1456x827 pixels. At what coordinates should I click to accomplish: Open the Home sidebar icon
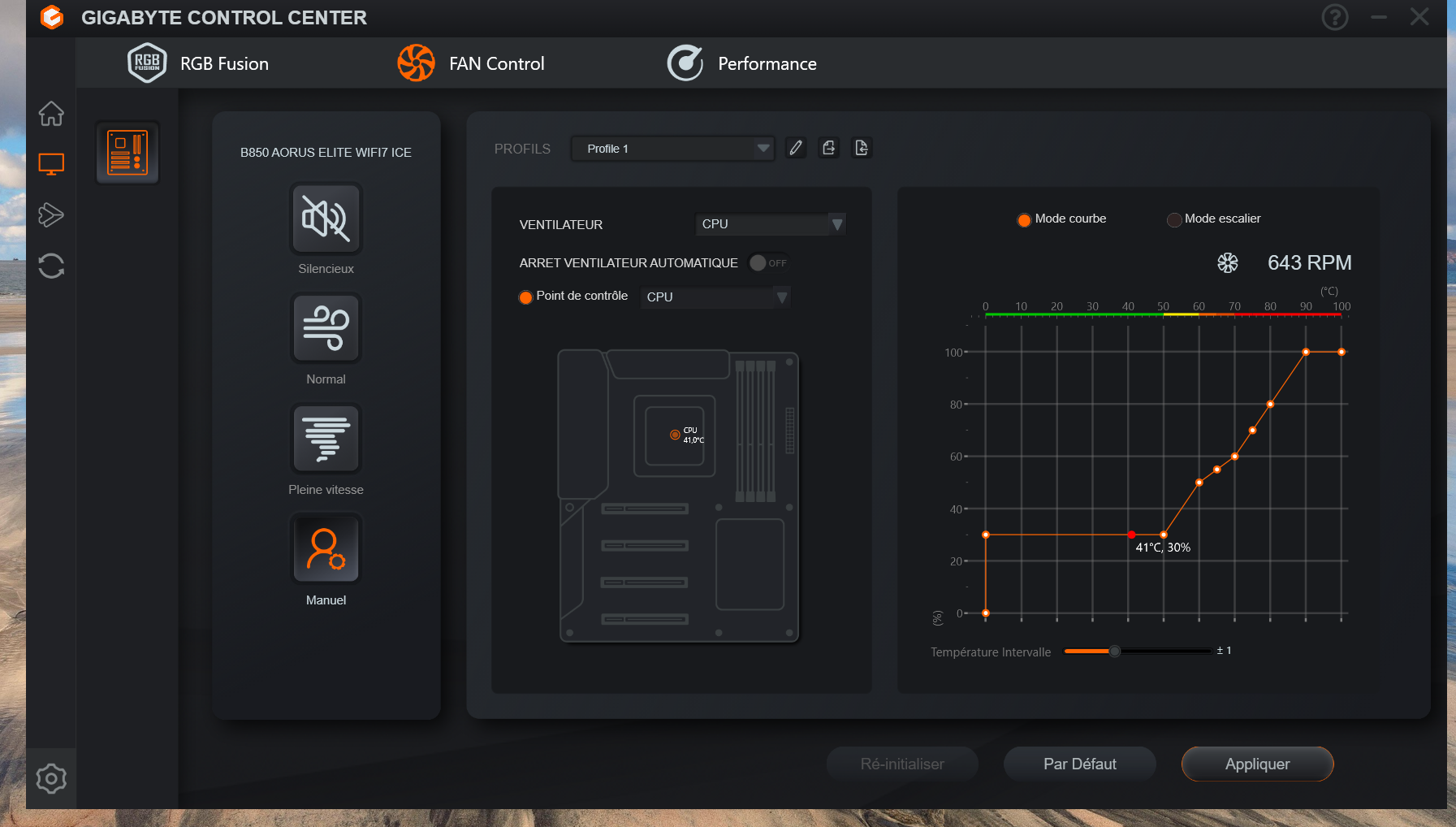[x=51, y=114]
